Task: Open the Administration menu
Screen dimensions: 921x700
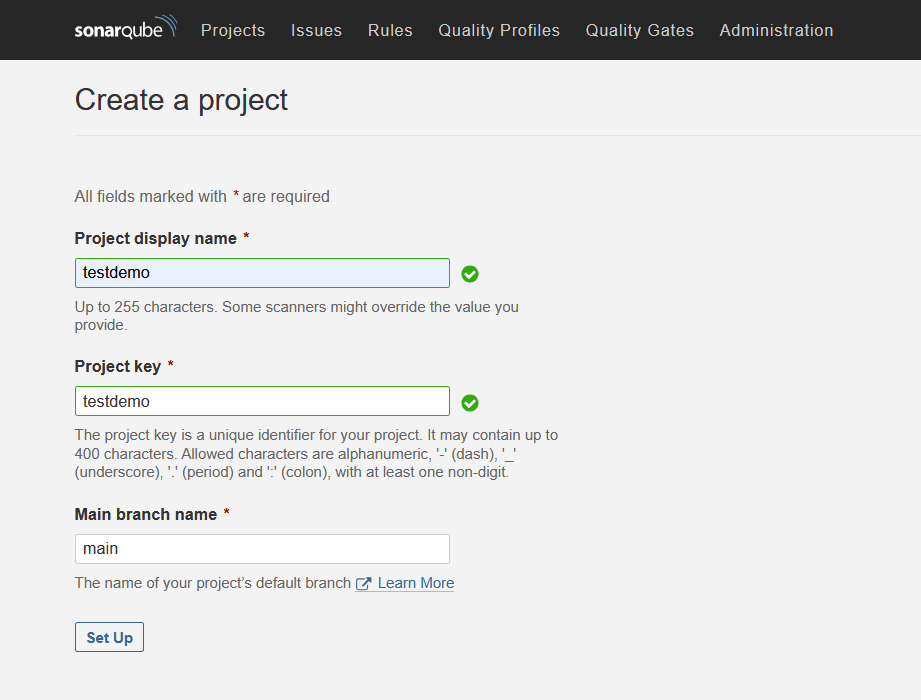Action: (776, 30)
